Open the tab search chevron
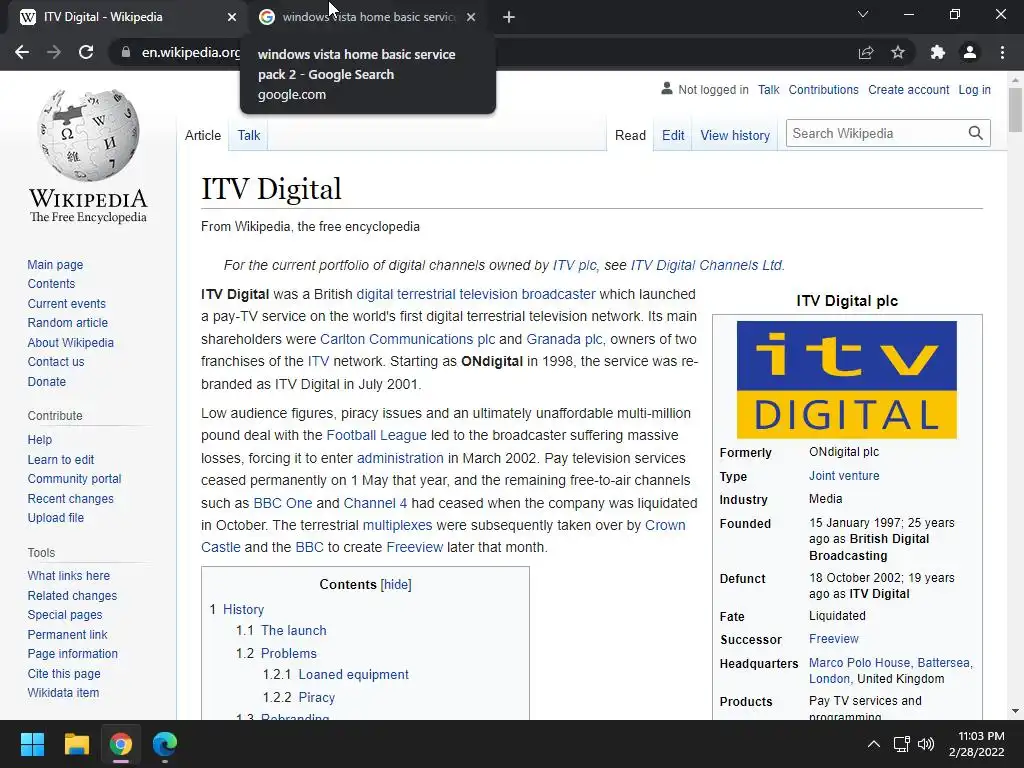Screen dimensions: 1024x768 click(863, 14)
